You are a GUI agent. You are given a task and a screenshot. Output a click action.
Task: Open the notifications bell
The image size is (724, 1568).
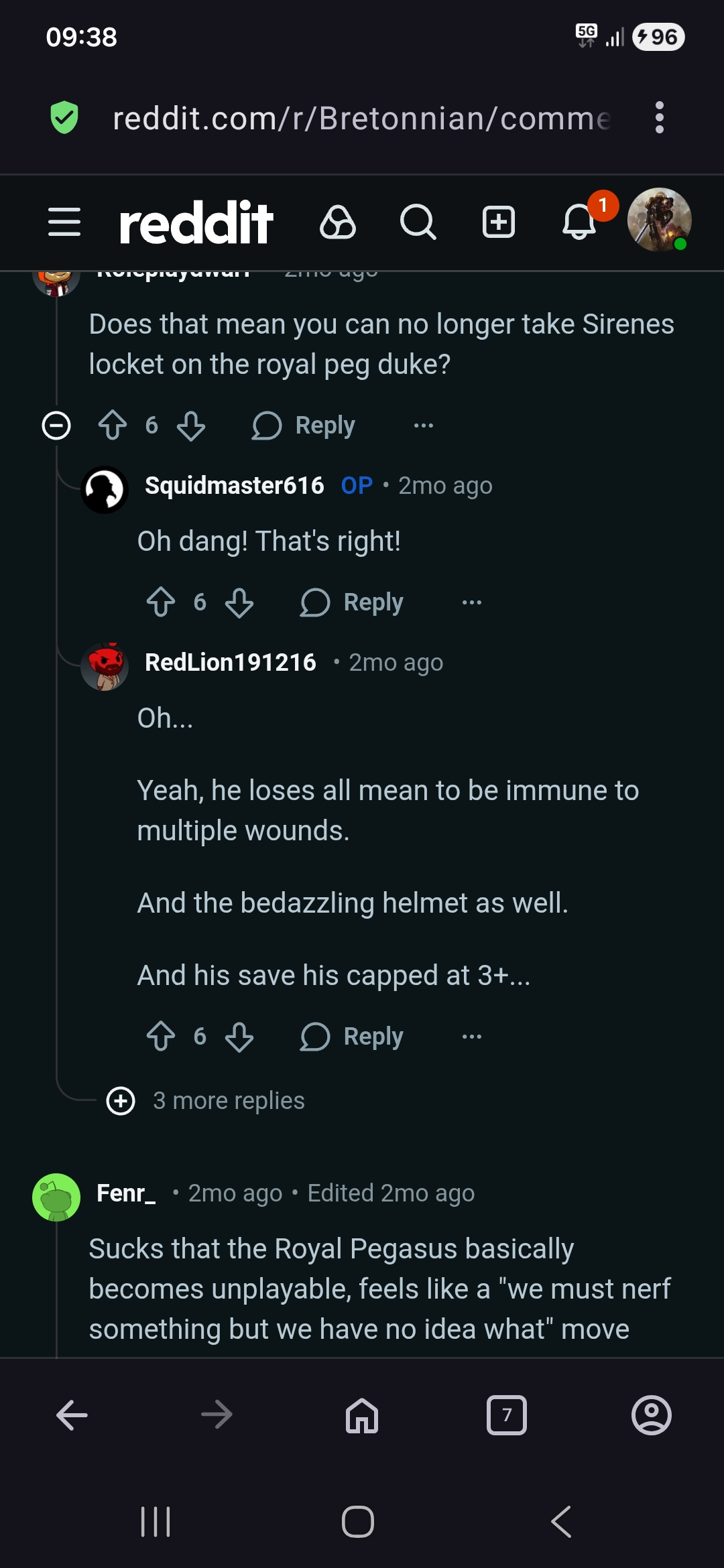coord(579,222)
